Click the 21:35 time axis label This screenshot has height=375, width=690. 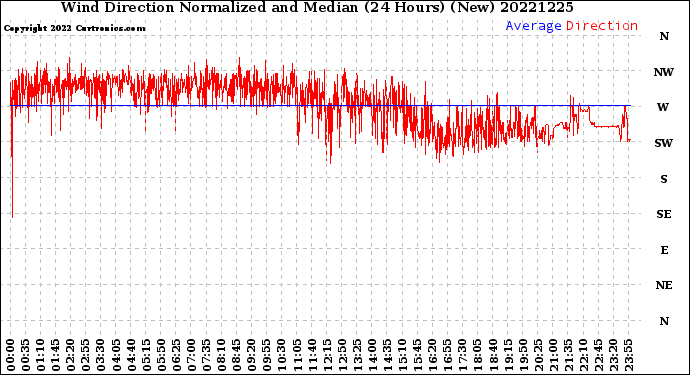(x=567, y=356)
